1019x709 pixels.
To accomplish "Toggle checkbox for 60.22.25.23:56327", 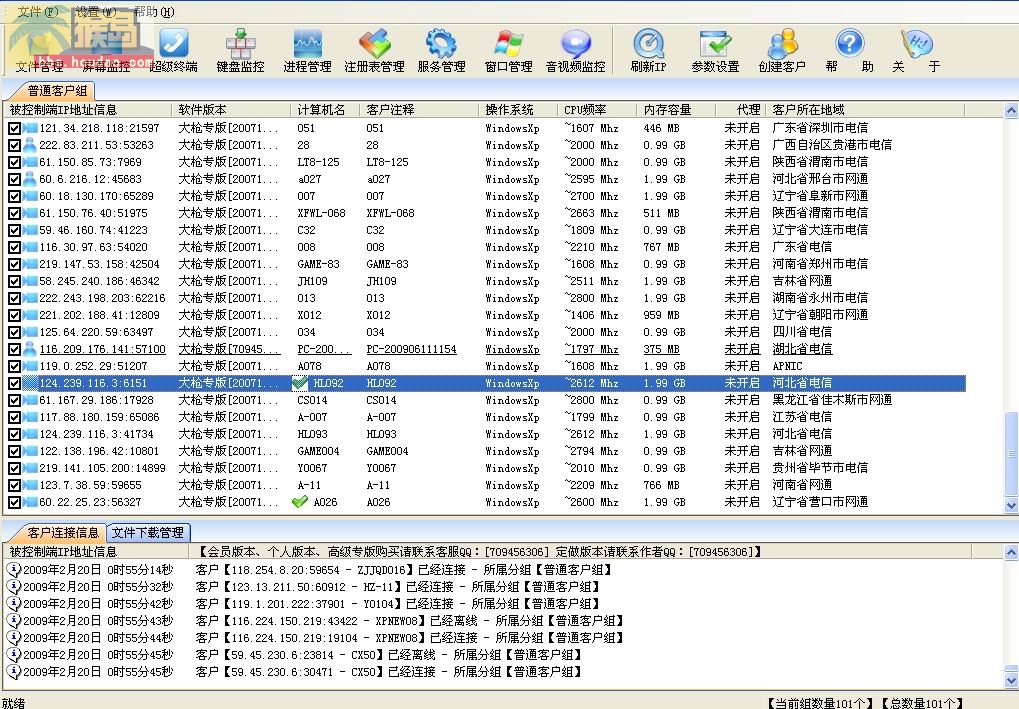I will [x=14, y=502].
